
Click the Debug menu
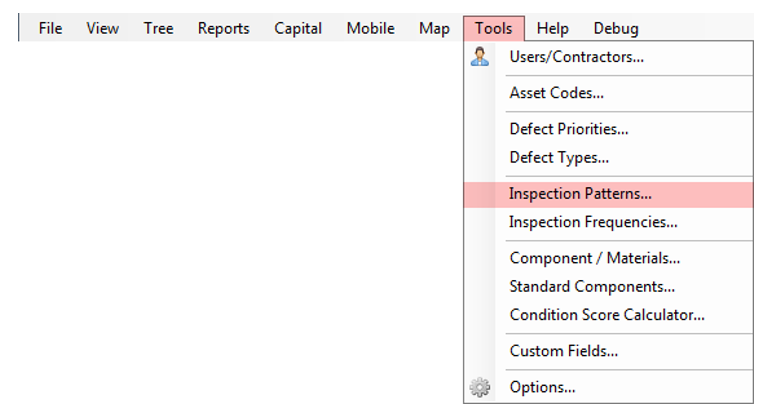(615, 28)
